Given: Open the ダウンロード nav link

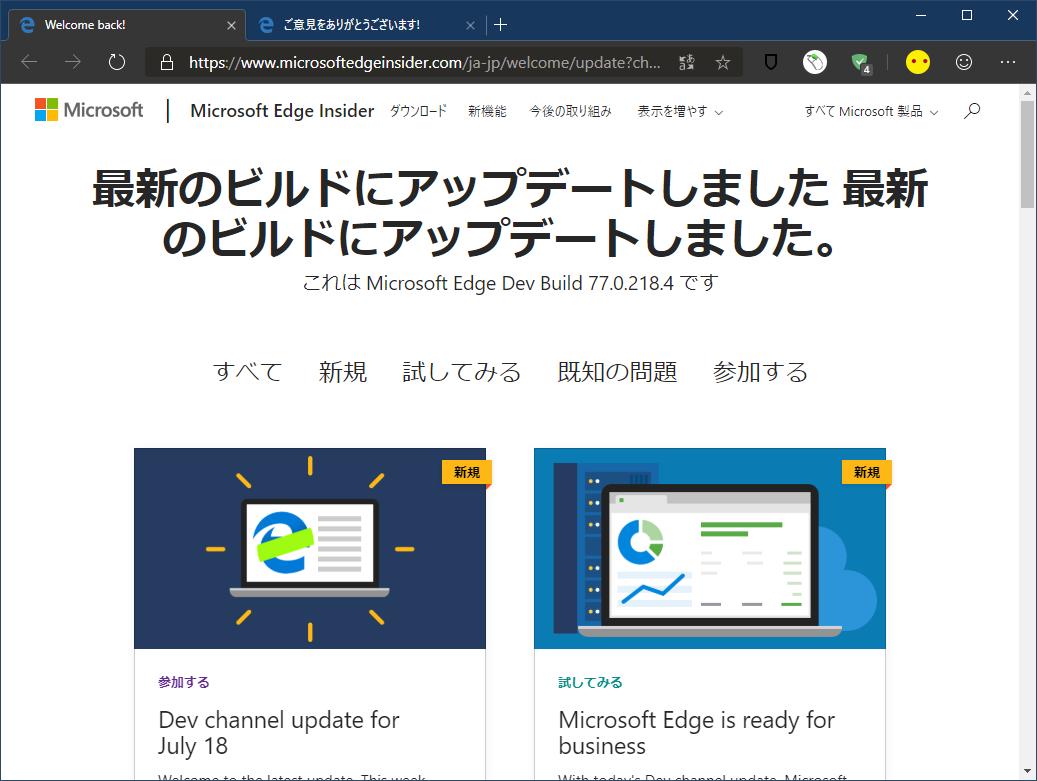Looking at the screenshot, I should coord(418,111).
